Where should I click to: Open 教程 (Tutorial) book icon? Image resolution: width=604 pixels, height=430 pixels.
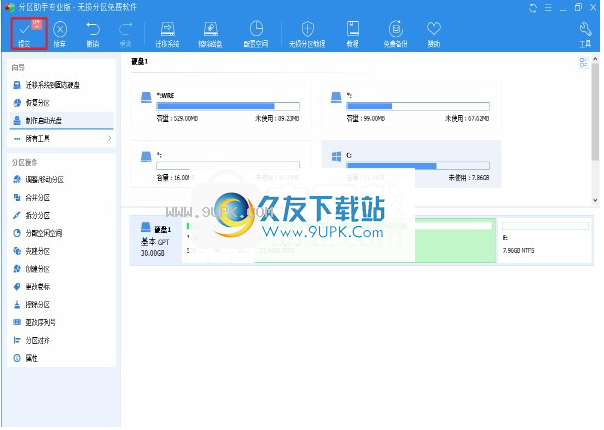point(352,34)
